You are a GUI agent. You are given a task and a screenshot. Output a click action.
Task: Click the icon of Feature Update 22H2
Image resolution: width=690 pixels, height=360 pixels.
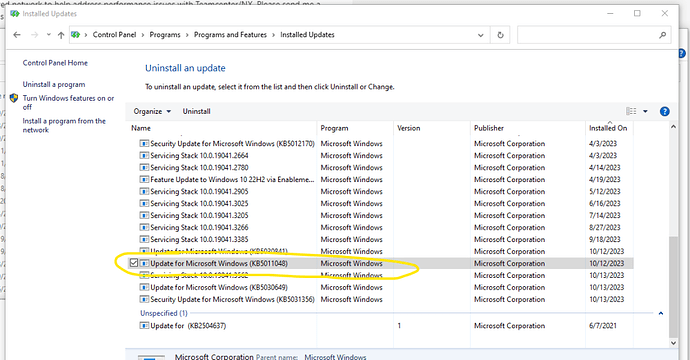coord(144,180)
